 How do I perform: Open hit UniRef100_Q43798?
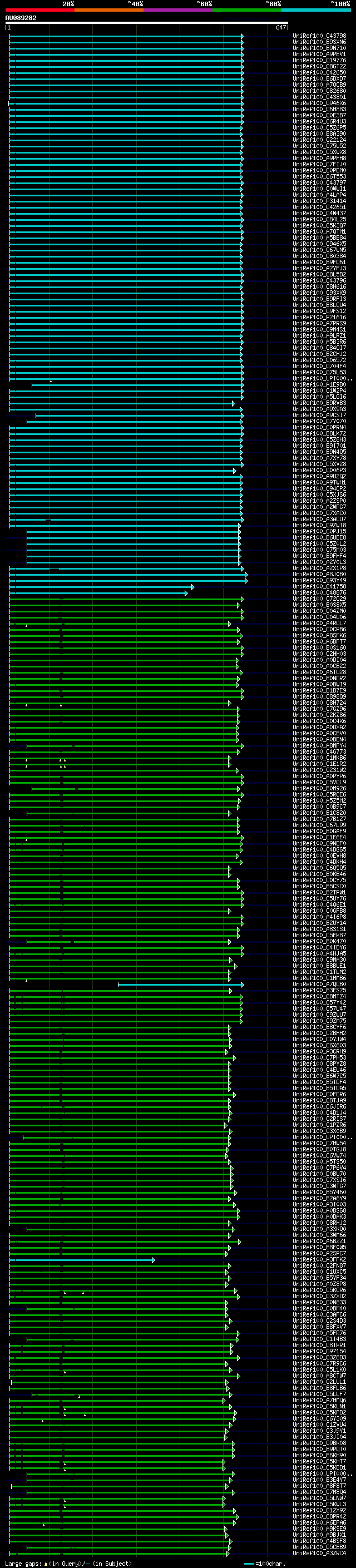pos(319,36)
